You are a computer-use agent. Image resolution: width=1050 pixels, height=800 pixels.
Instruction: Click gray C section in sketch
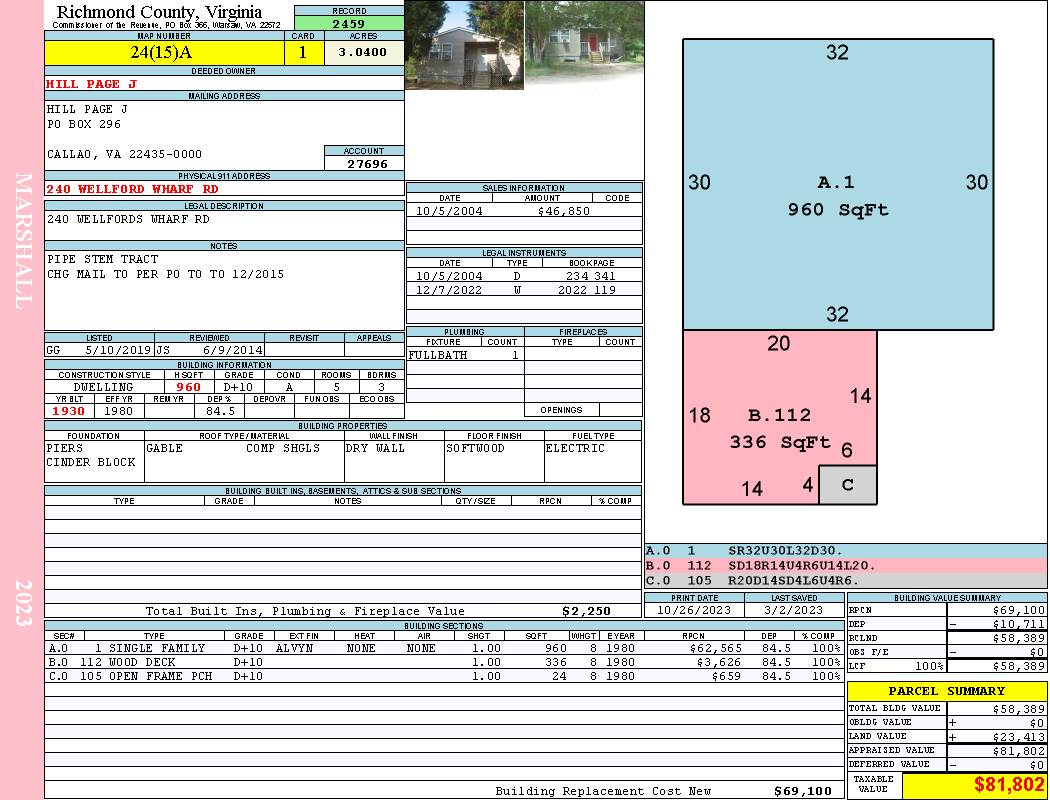[848, 485]
